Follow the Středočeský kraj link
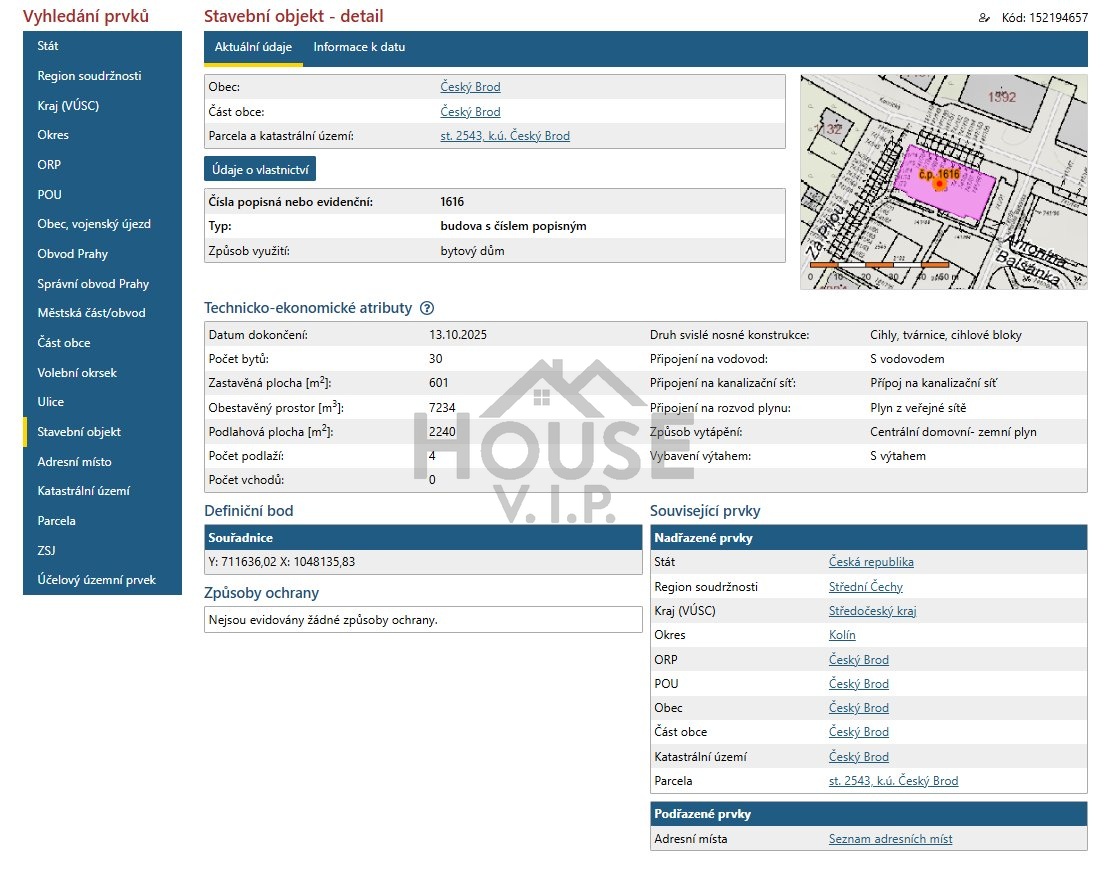This screenshot has width=1105, height=876. click(x=872, y=611)
